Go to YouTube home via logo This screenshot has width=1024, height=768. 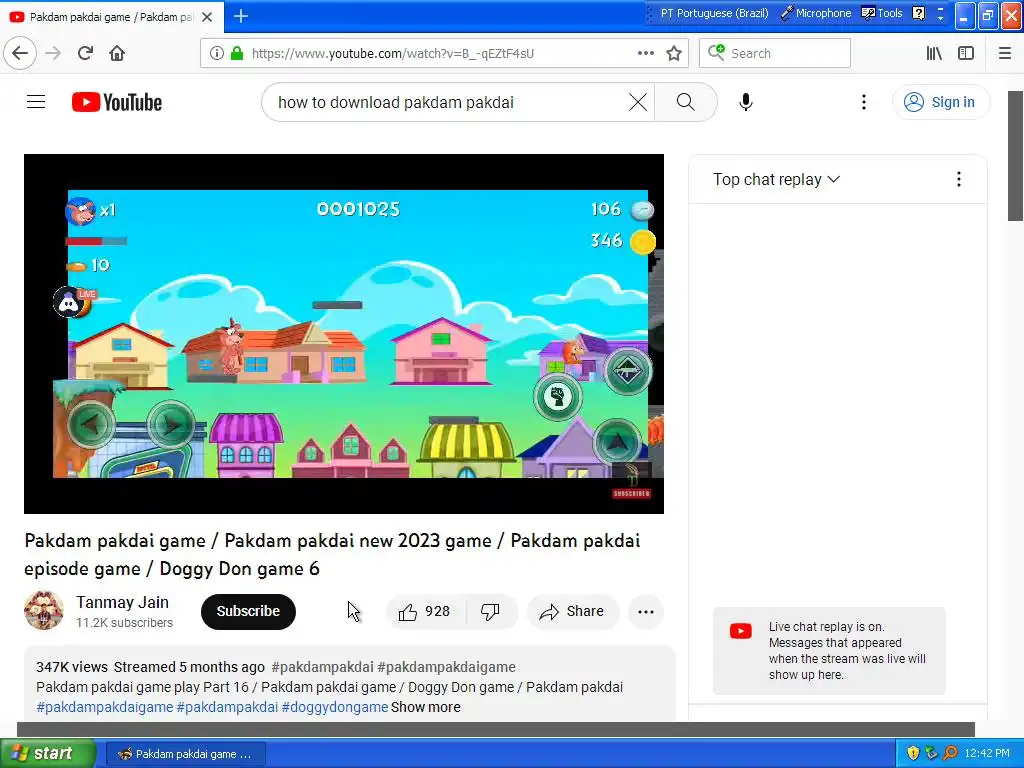point(117,102)
